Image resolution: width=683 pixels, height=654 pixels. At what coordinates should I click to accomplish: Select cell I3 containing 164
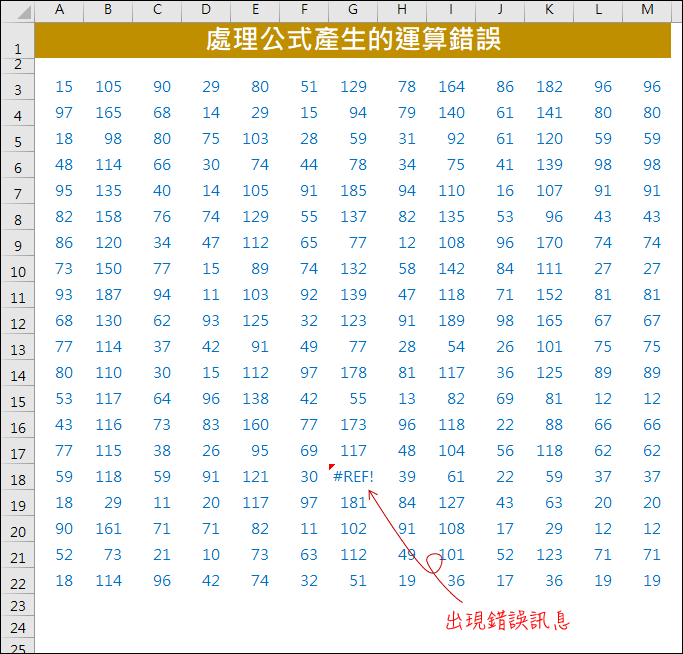coord(451,87)
